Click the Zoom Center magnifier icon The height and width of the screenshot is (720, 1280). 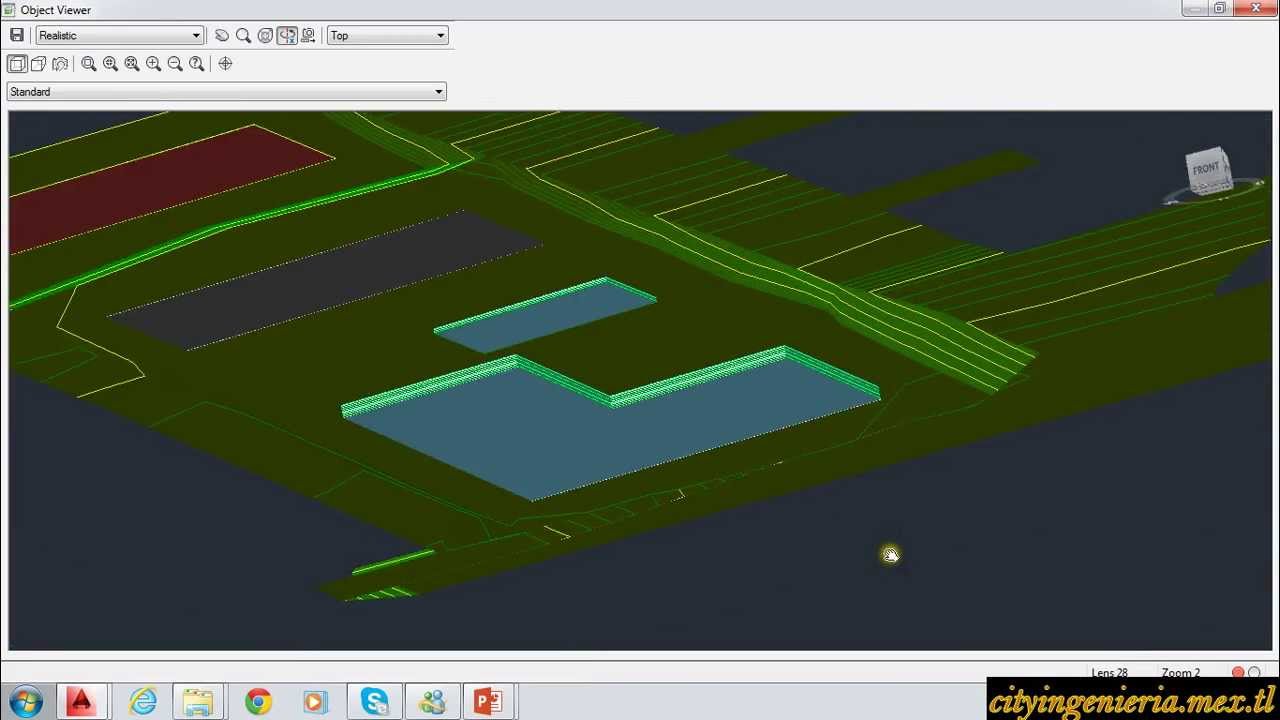coord(110,63)
